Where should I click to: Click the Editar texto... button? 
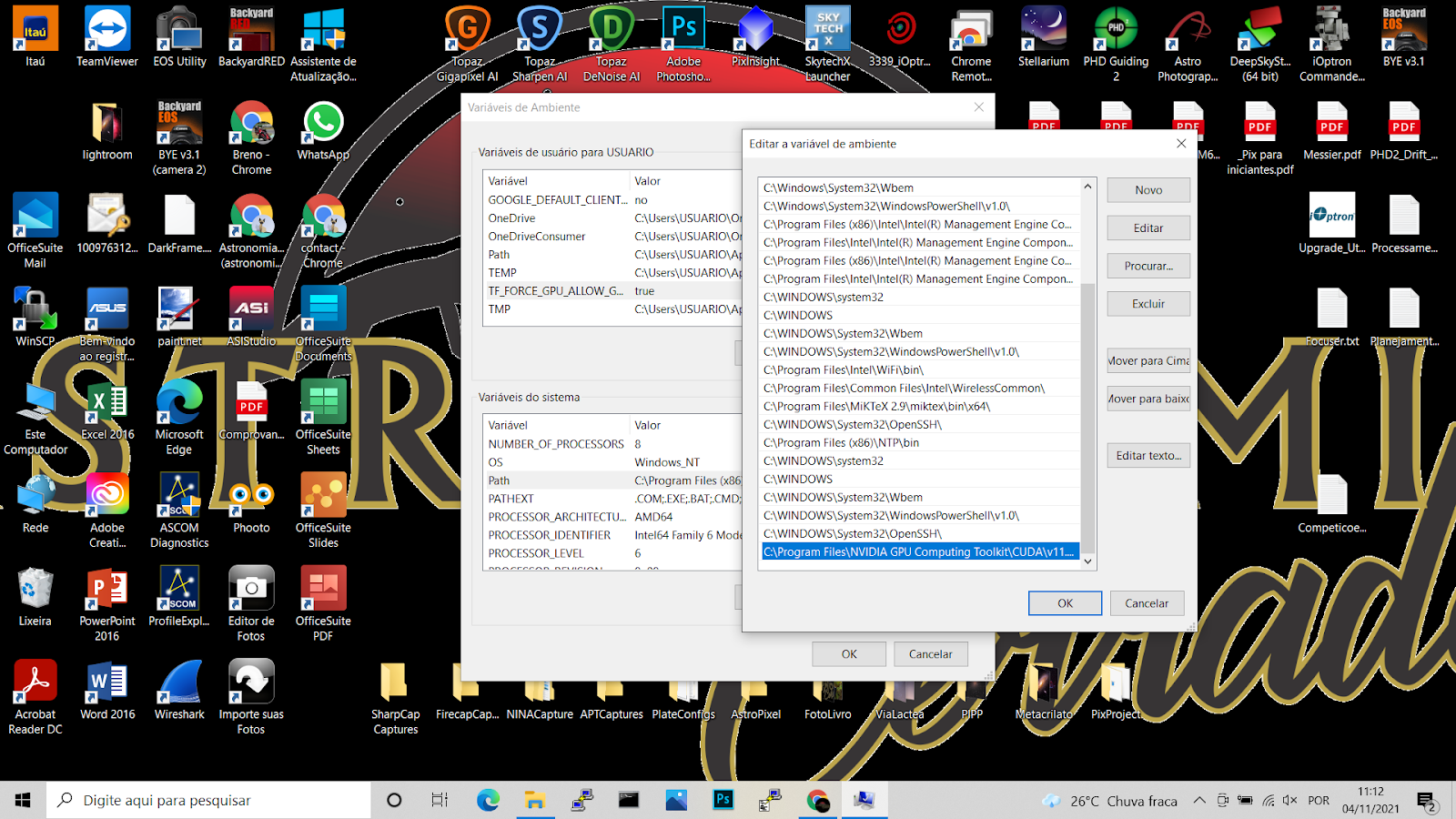coord(1148,456)
